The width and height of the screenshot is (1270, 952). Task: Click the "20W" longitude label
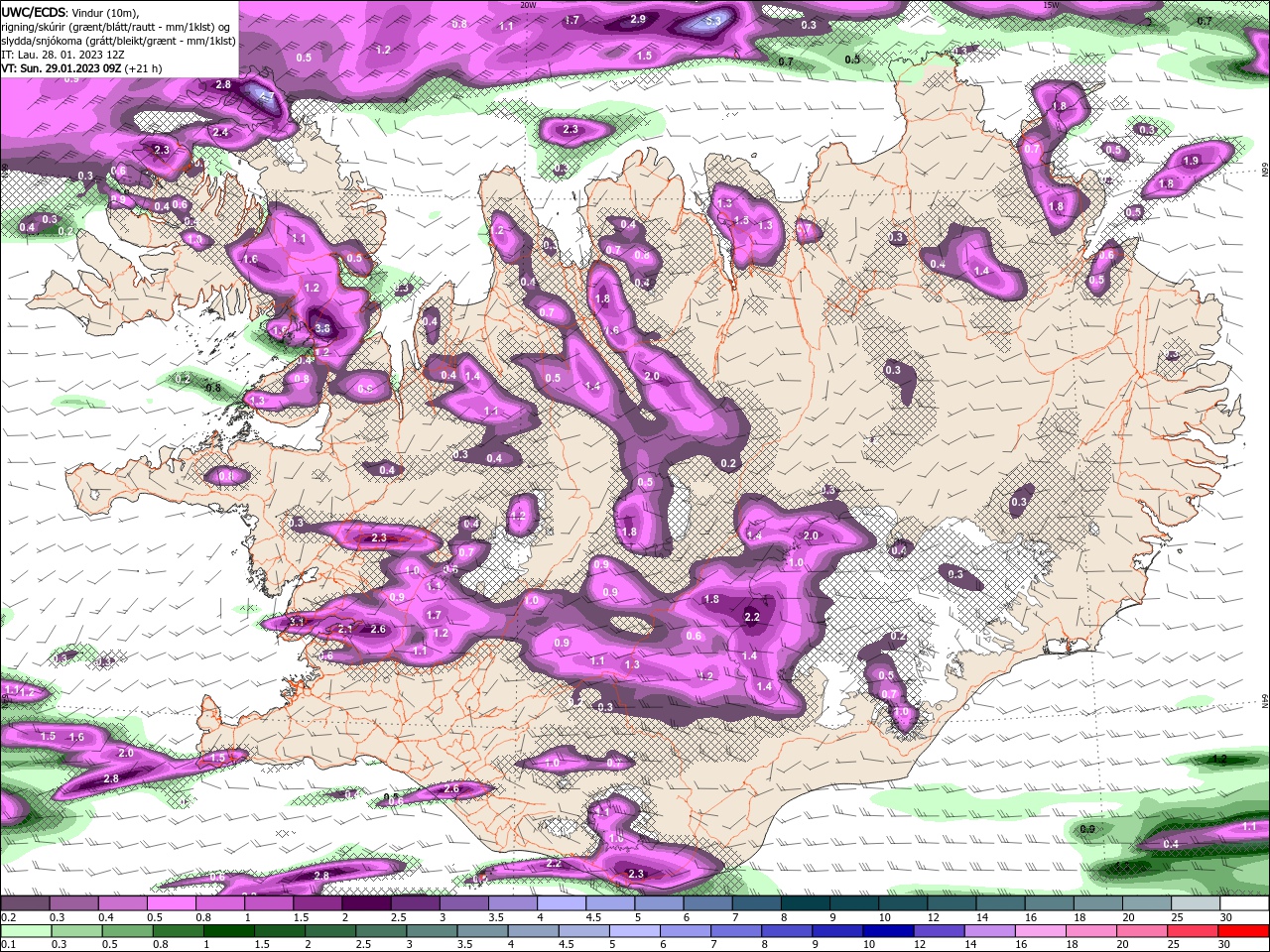(x=528, y=5)
